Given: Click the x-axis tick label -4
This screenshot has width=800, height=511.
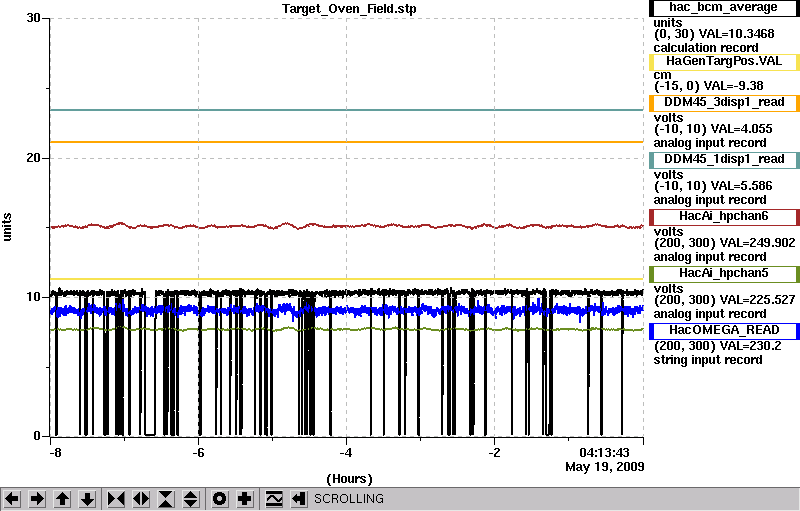Looking at the screenshot, I should tap(346, 453).
